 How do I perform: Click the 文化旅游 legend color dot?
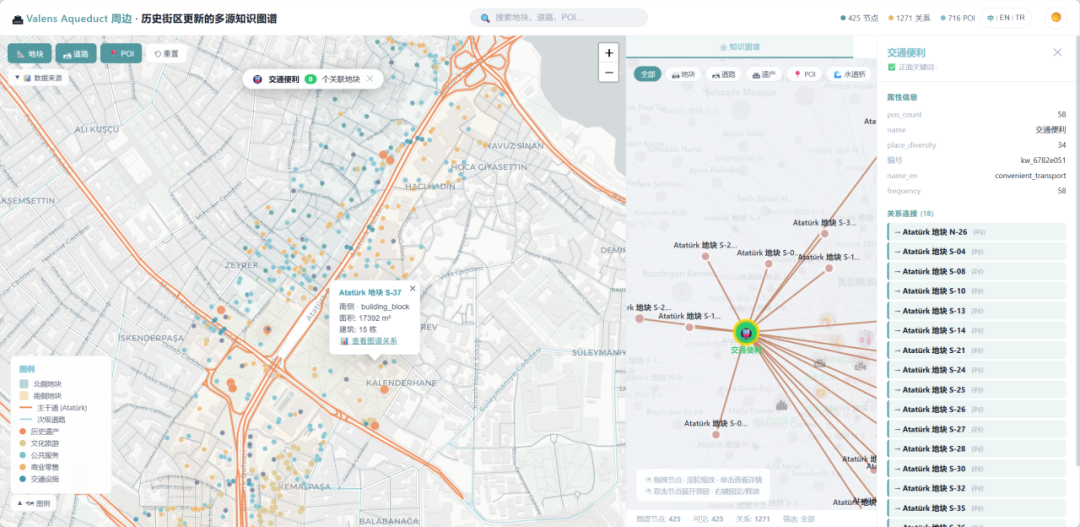click(x=24, y=443)
